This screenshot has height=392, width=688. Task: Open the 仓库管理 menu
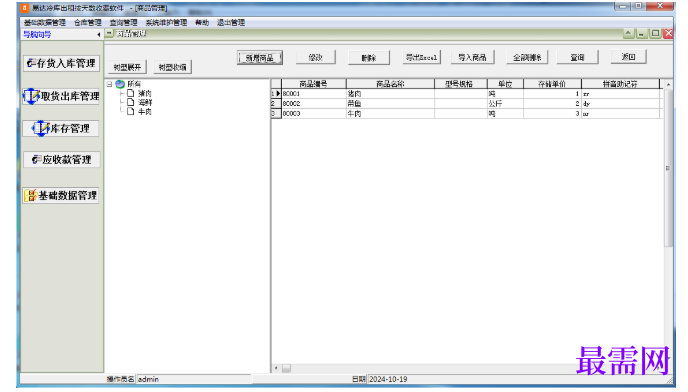point(88,22)
